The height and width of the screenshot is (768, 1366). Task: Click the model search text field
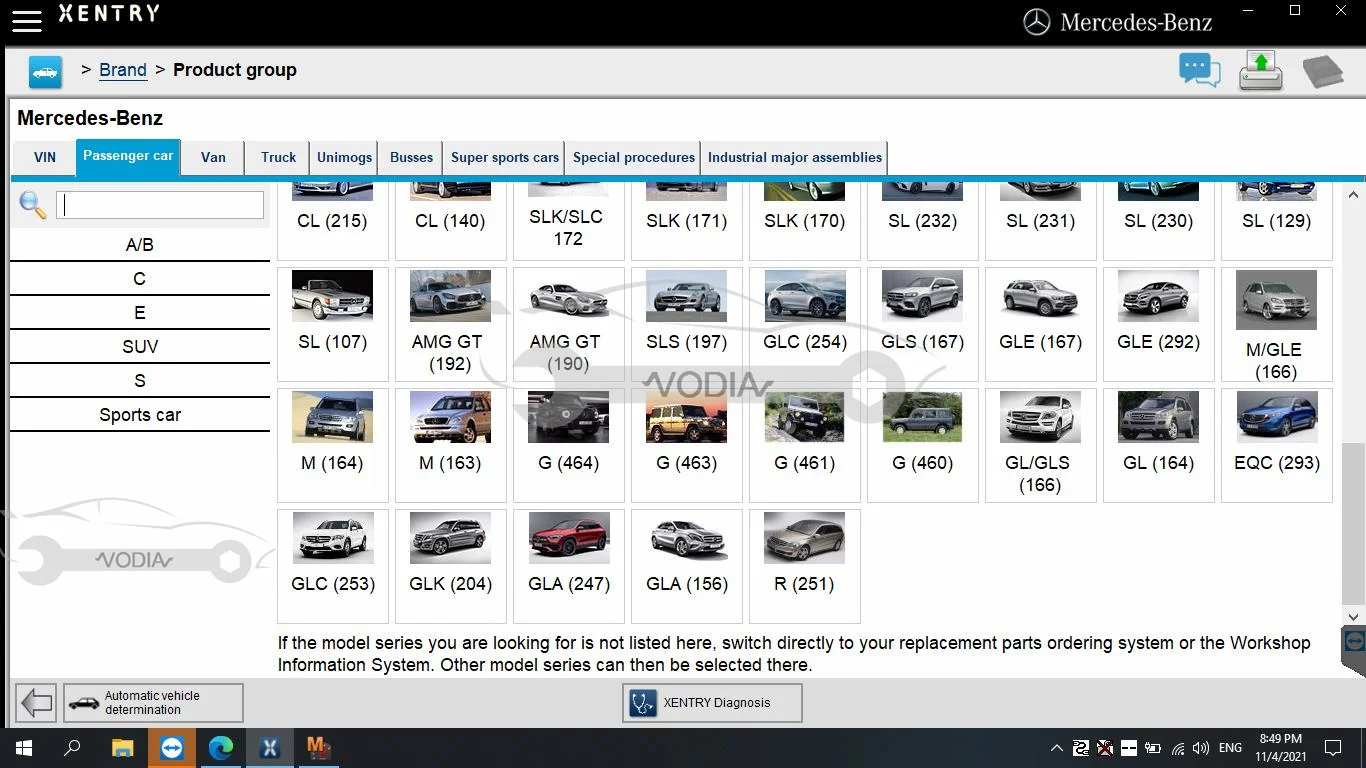pyautogui.click(x=160, y=205)
